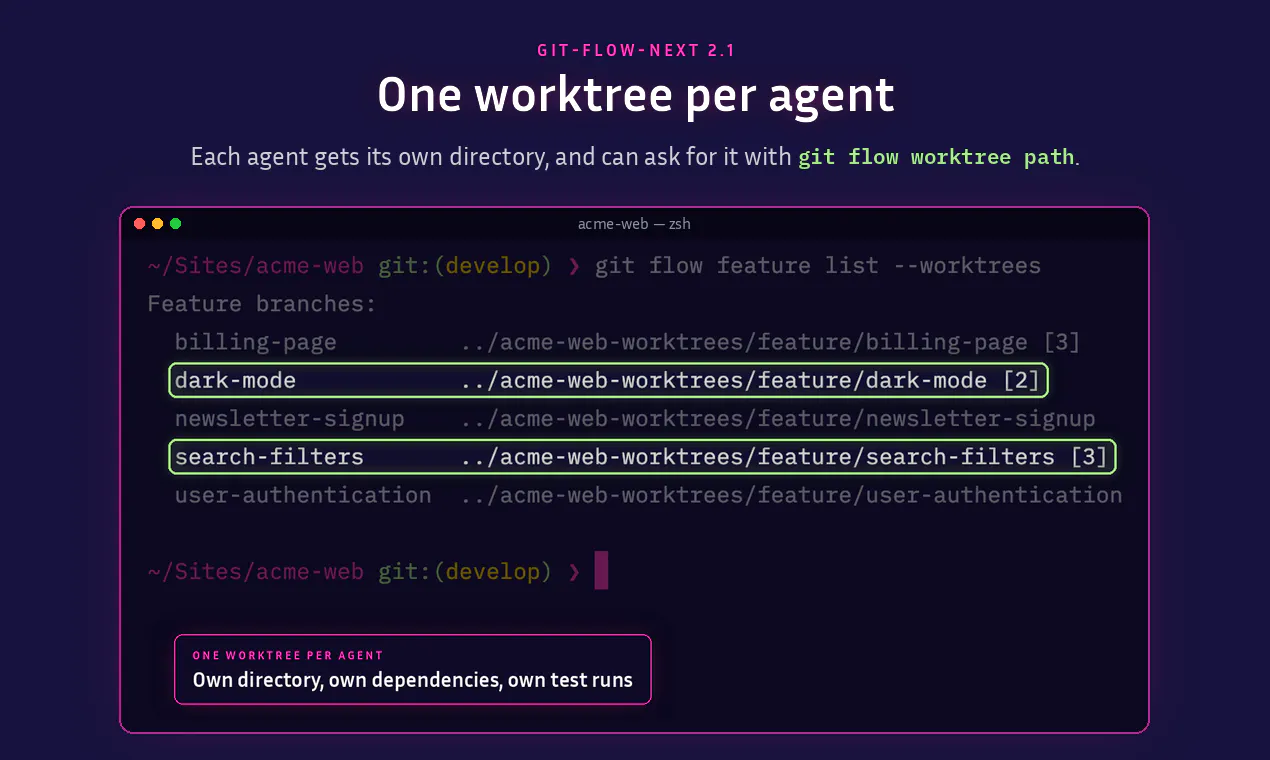Click the '[2]' count on the dark-mode row
The height and width of the screenshot is (760, 1270).
[x=1021, y=381]
